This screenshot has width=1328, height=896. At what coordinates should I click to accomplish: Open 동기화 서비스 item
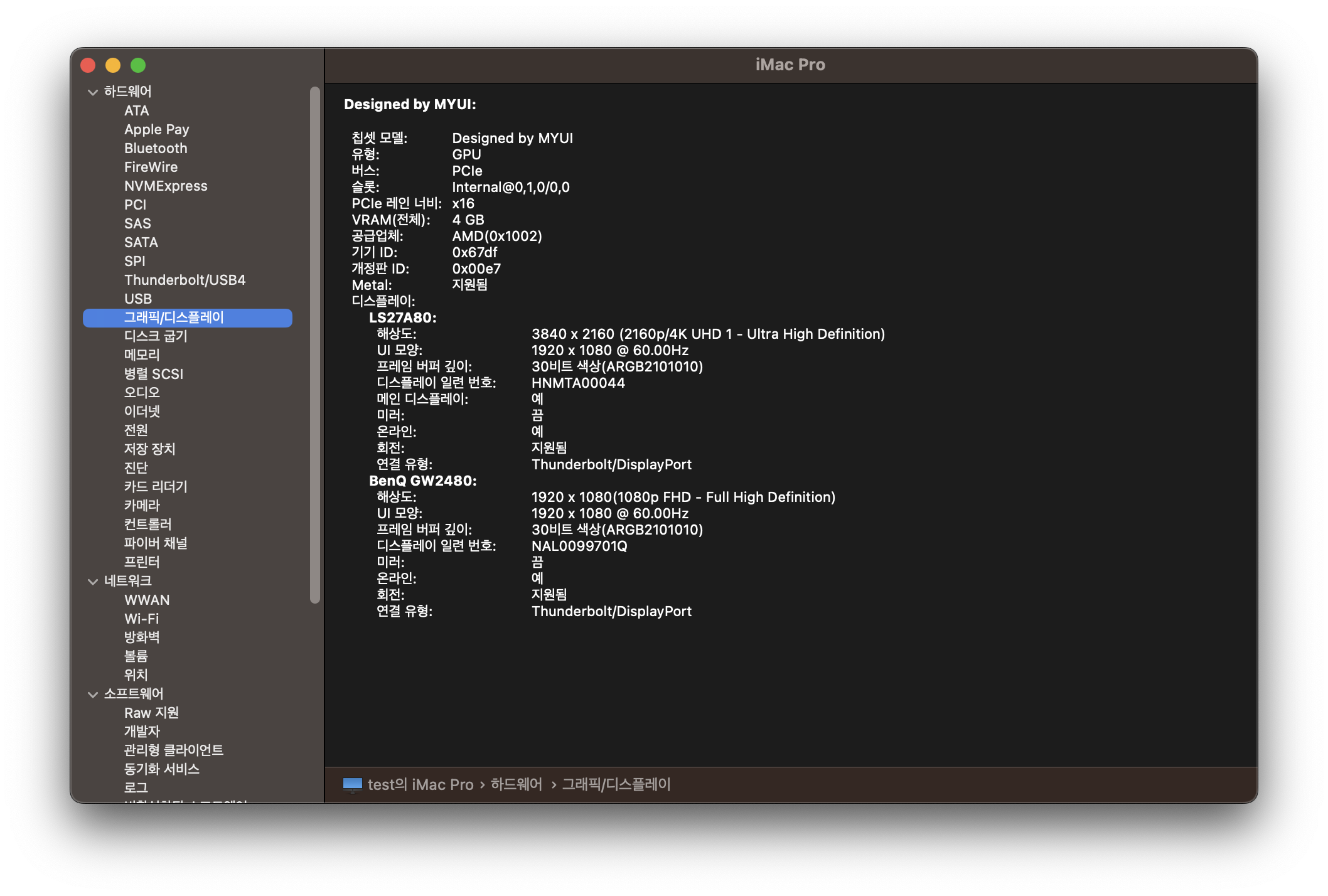click(162, 769)
